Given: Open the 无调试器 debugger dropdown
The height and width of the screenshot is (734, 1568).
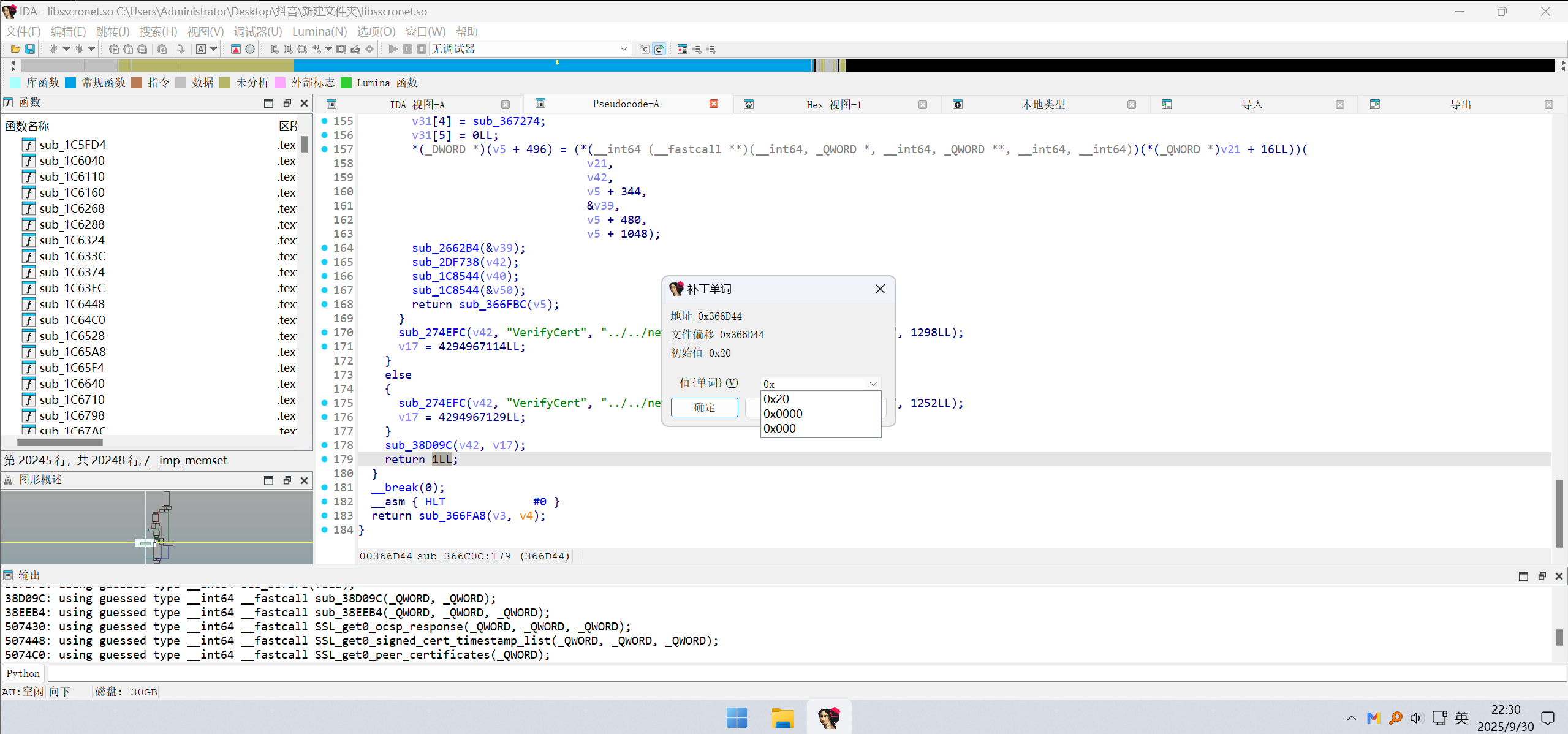Looking at the screenshot, I should 623,49.
